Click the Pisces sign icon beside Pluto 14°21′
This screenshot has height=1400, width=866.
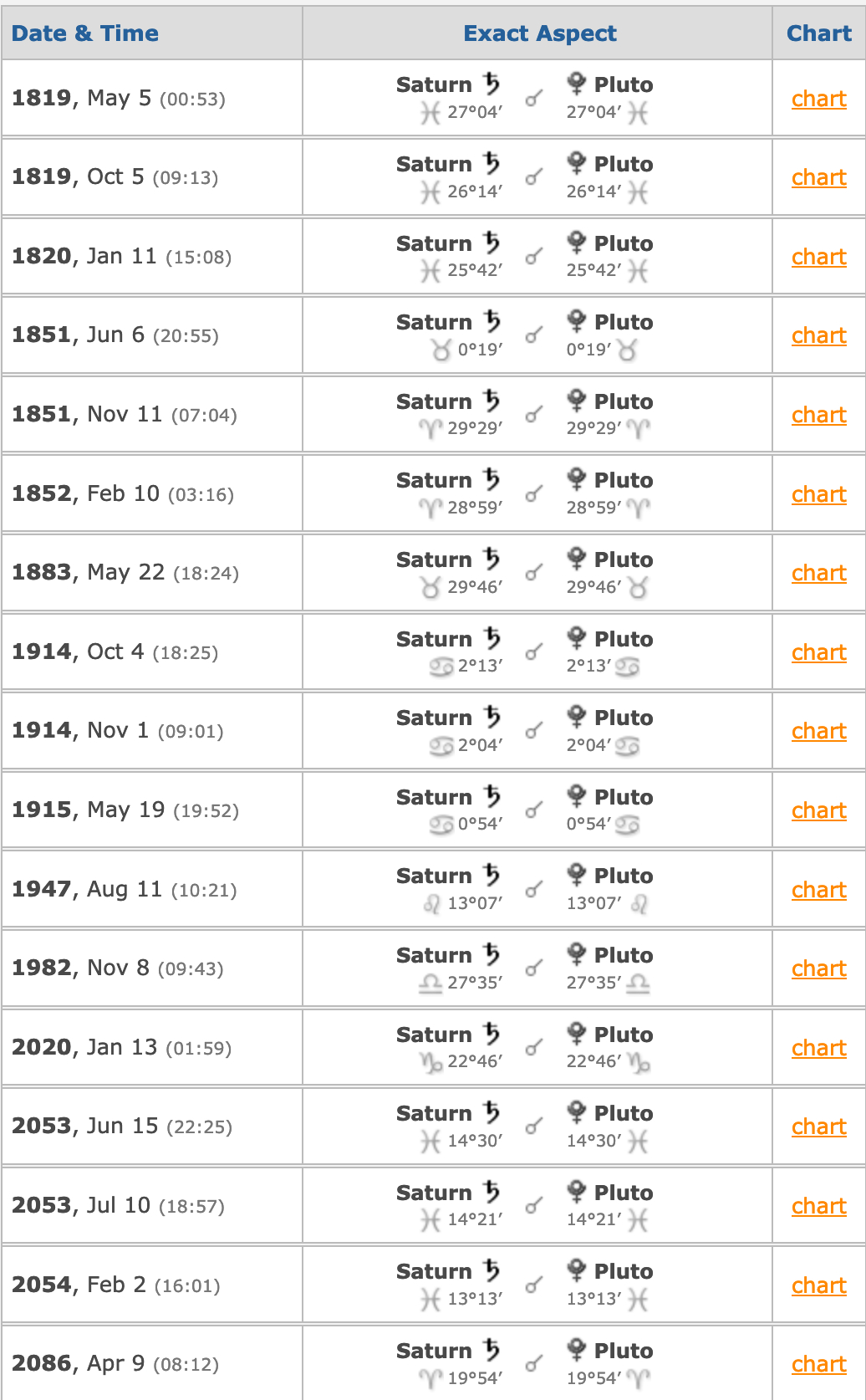(x=638, y=1220)
